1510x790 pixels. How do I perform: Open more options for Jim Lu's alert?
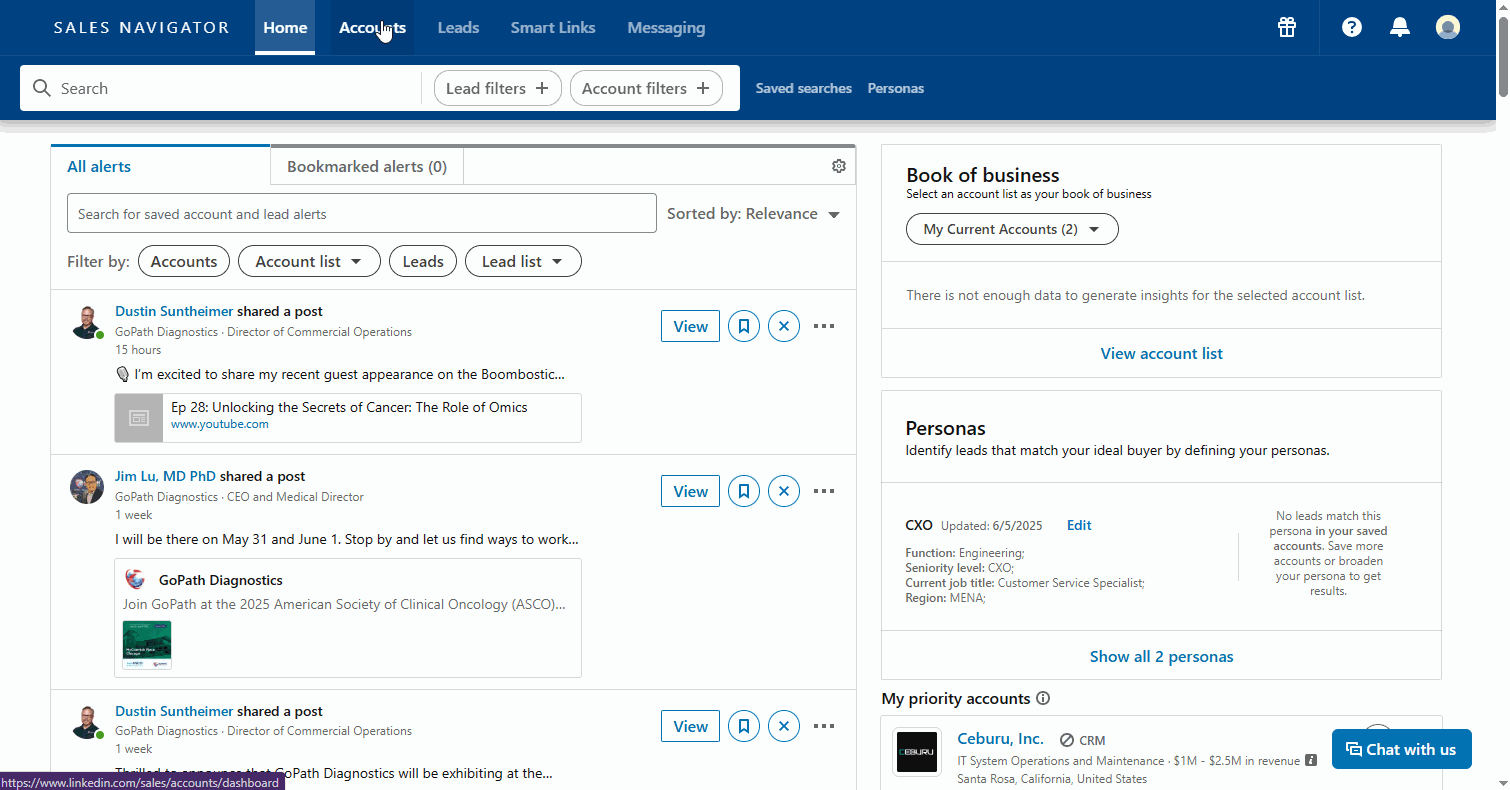pos(824,491)
